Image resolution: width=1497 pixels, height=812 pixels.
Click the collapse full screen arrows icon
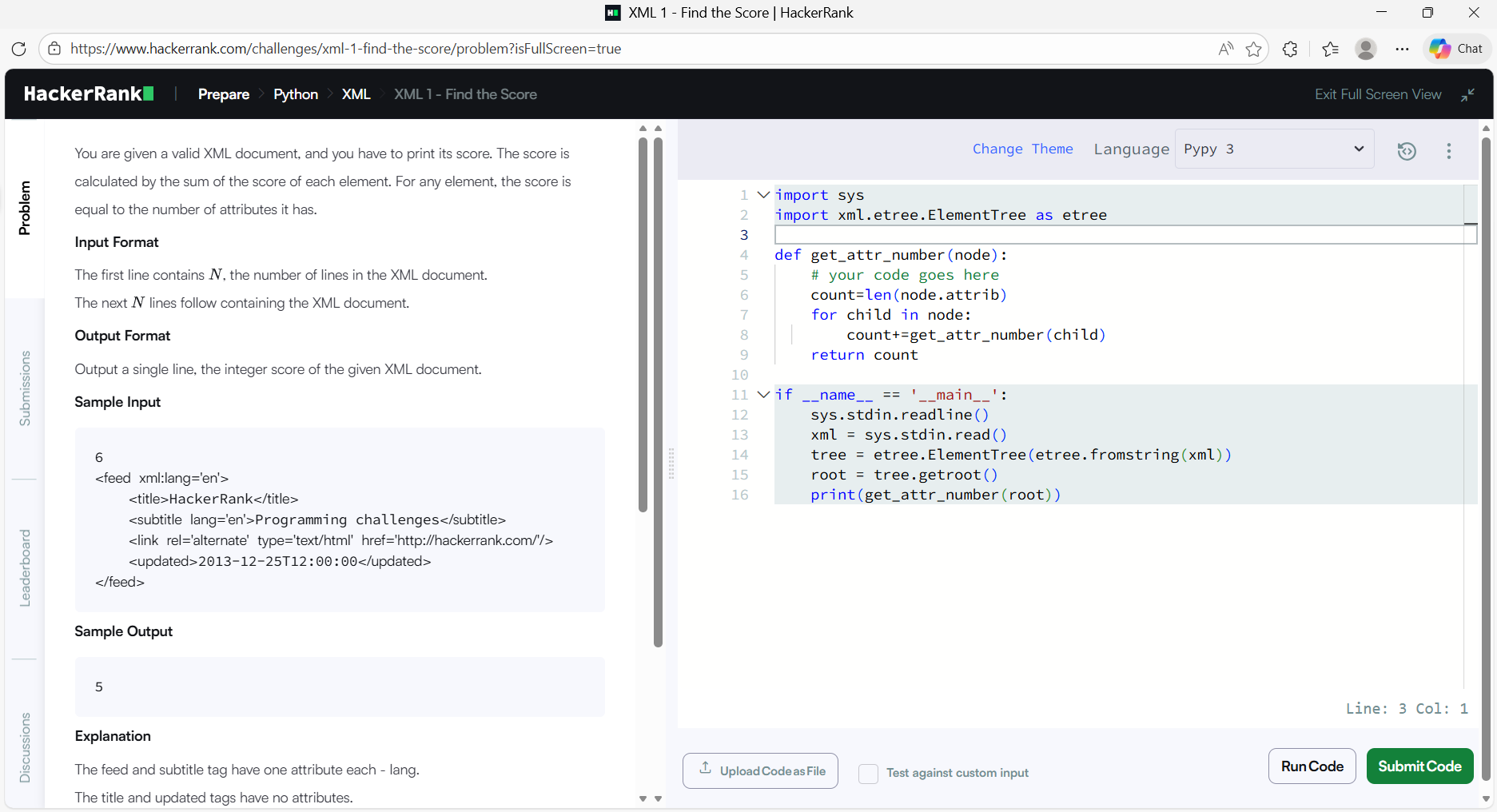pyautogui.click(x=1467, y=95)
